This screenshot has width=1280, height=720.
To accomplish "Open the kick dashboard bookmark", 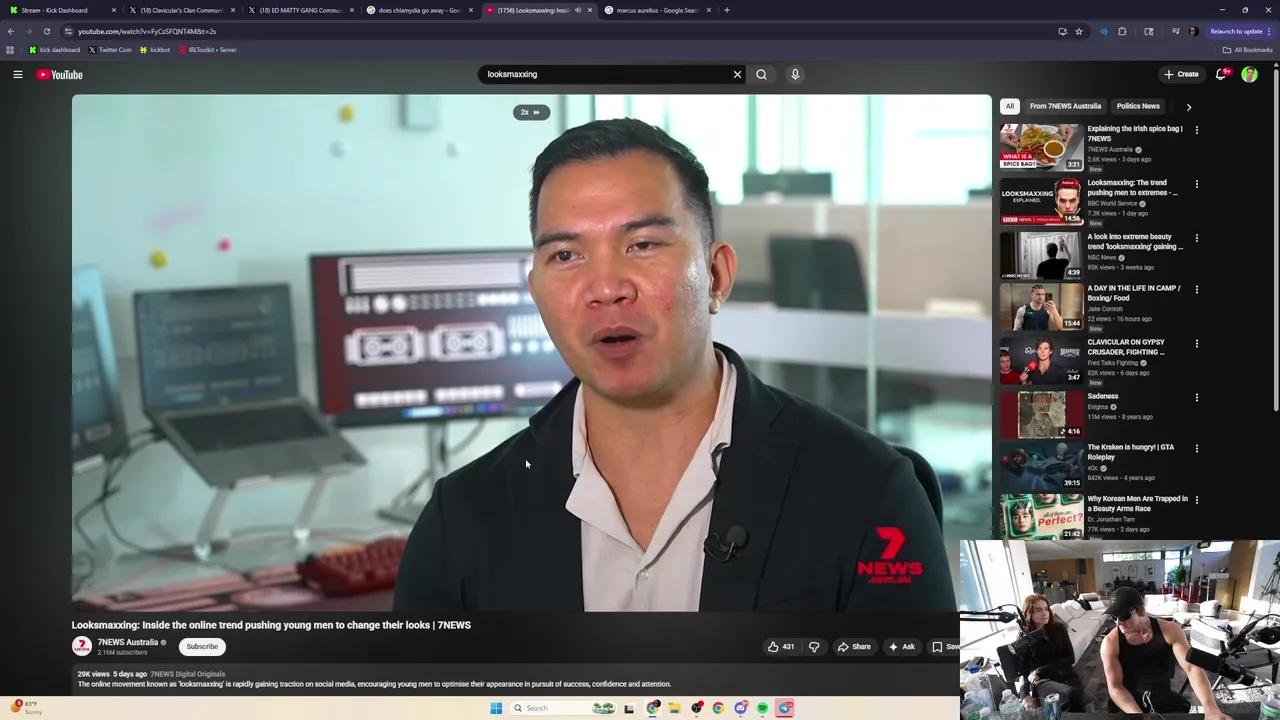I will point(55,49).
